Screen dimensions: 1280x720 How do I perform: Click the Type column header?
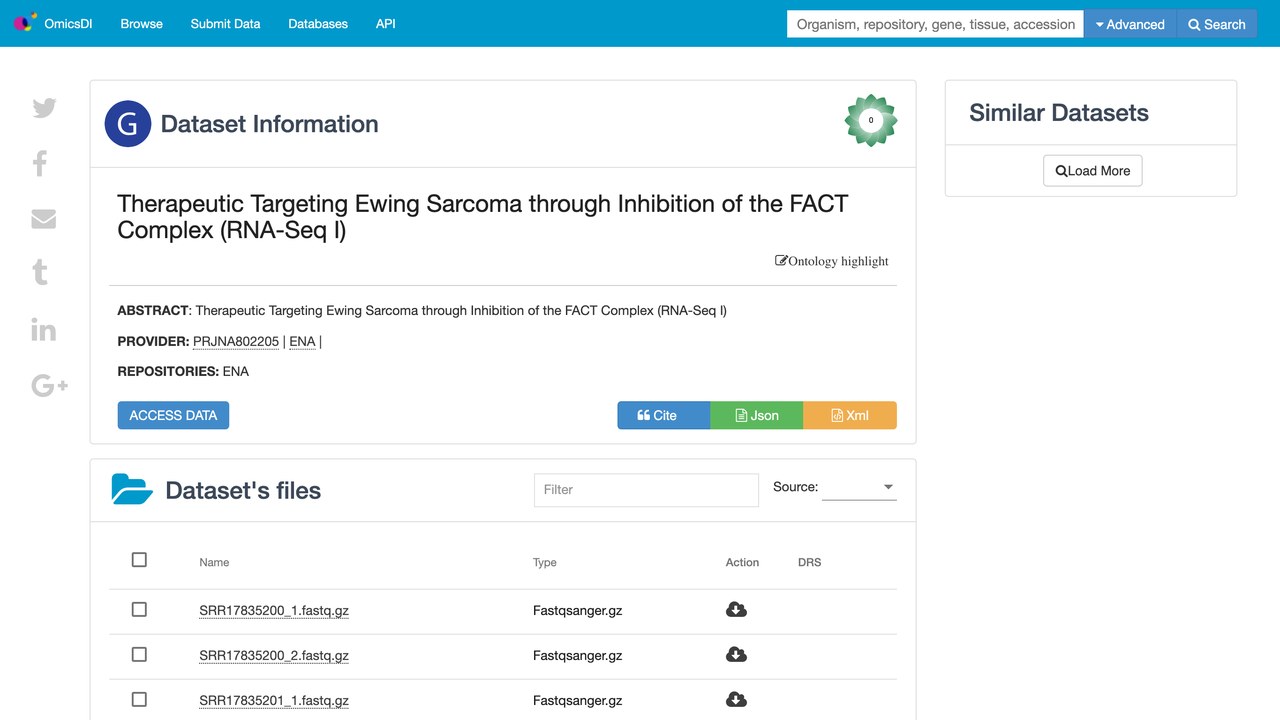click(545, 563)
